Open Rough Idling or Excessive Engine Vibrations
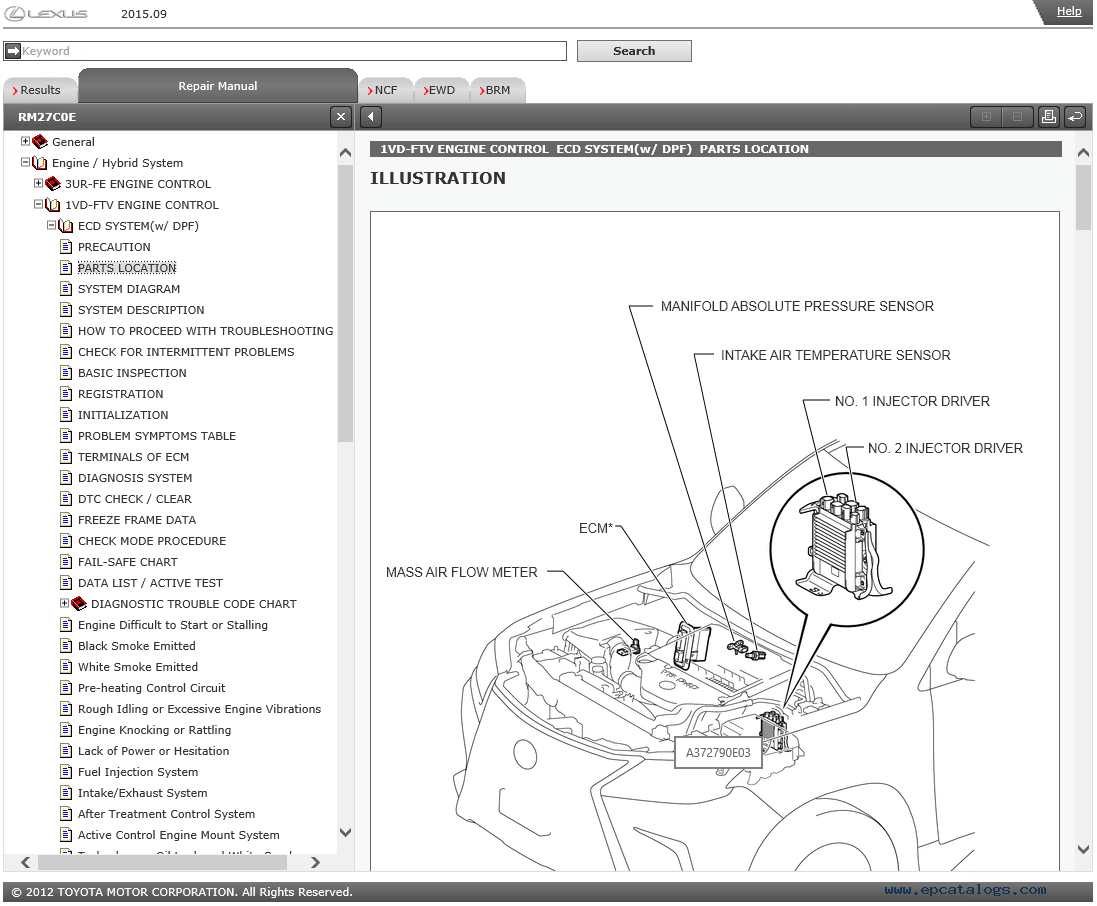This screenshot has width=1097, height=906. (x=199, y=709)
